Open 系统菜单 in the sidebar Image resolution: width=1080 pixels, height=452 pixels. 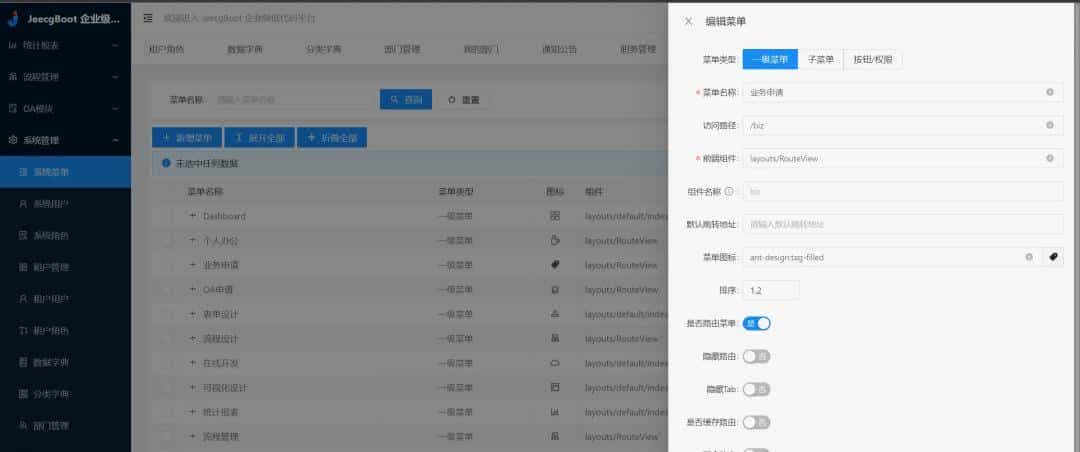point(65,172)
